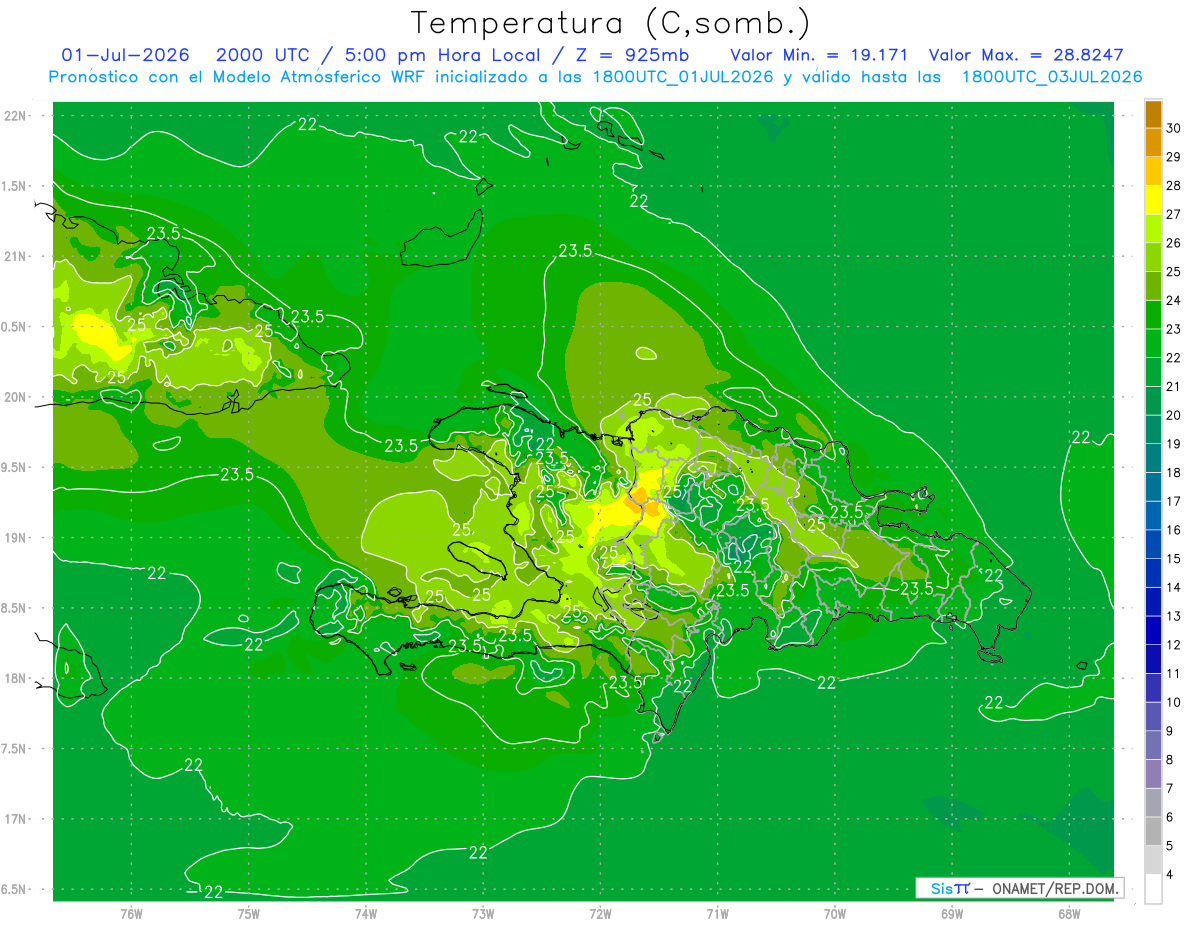Click the 72W longitude axis label
Screen dimensions: 1200x927
coord(600,914)
